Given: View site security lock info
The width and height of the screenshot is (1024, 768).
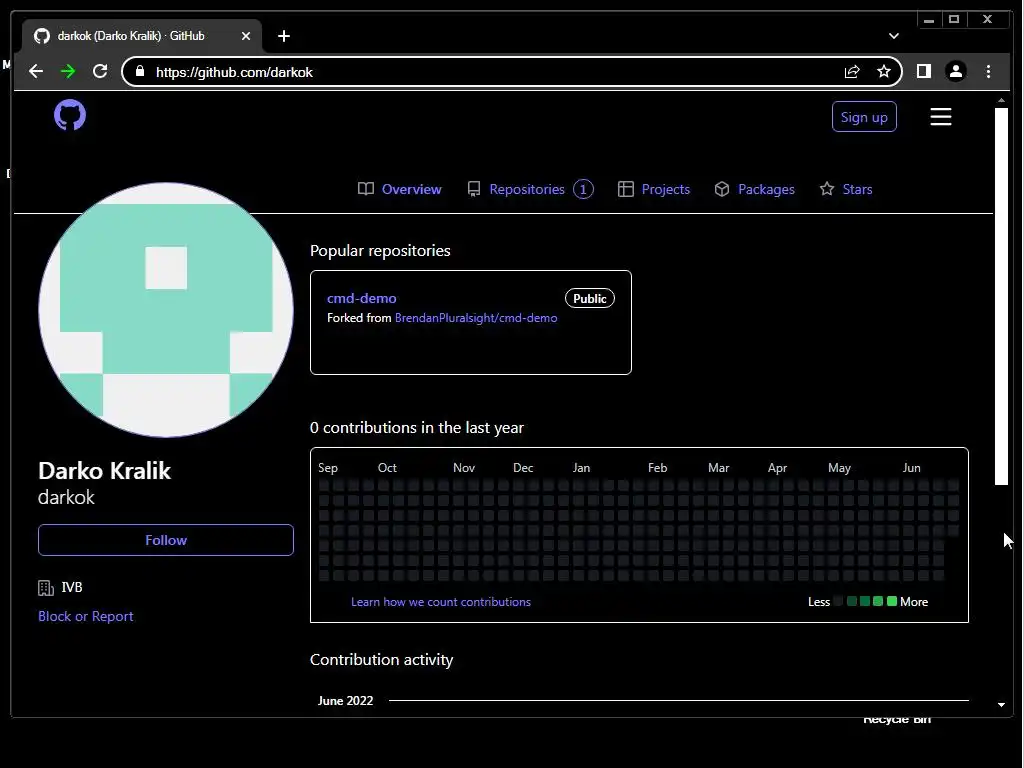Looking at the screenshot, I should (139, 71).
